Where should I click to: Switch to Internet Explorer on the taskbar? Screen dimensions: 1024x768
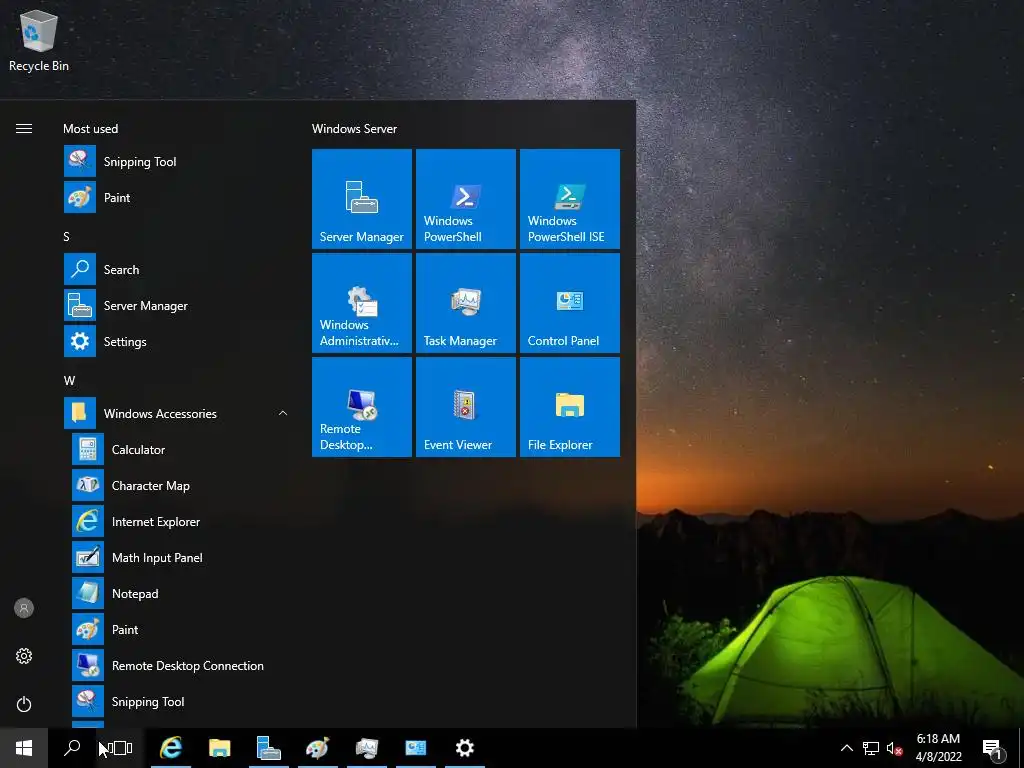170,748
